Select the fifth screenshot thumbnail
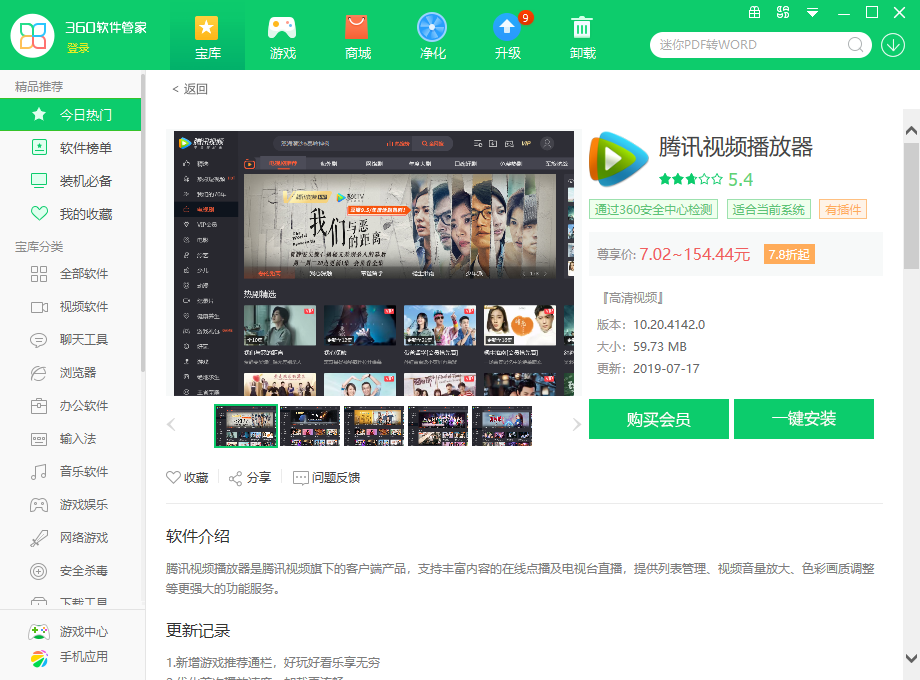Viewport: 920px width, 680px height. click(502, 426)
